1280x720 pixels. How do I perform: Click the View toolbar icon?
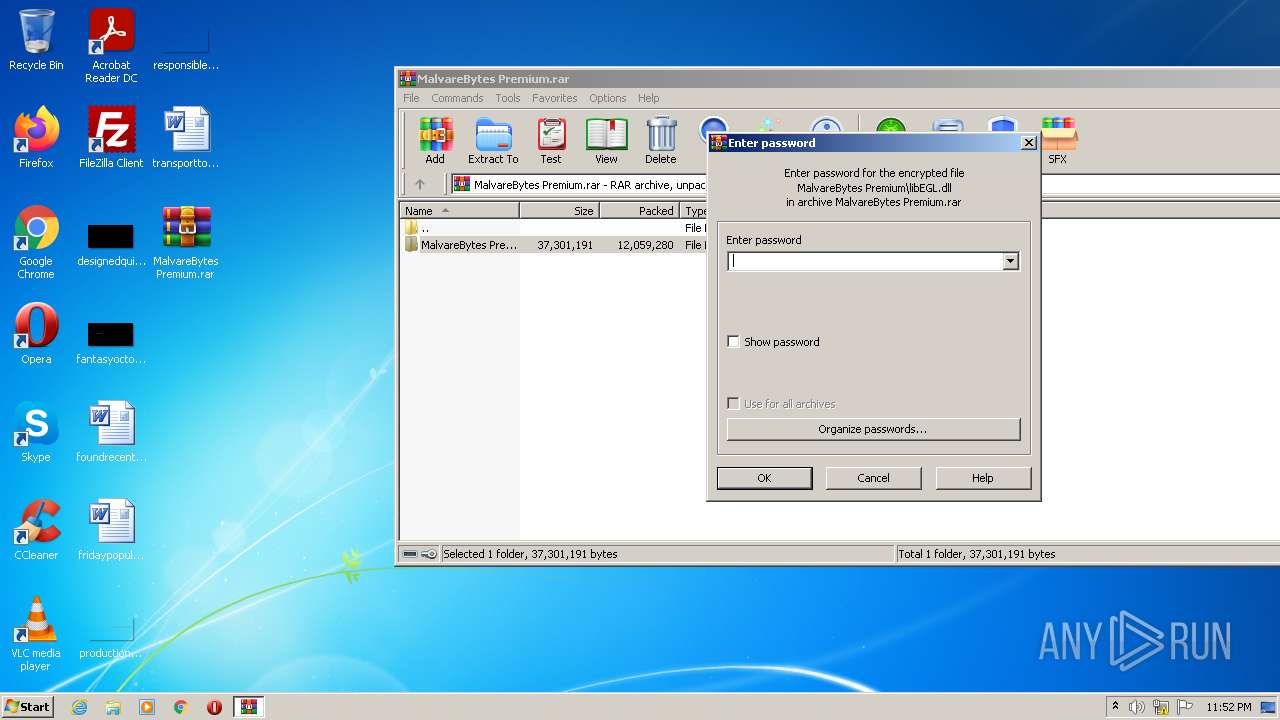606,141
